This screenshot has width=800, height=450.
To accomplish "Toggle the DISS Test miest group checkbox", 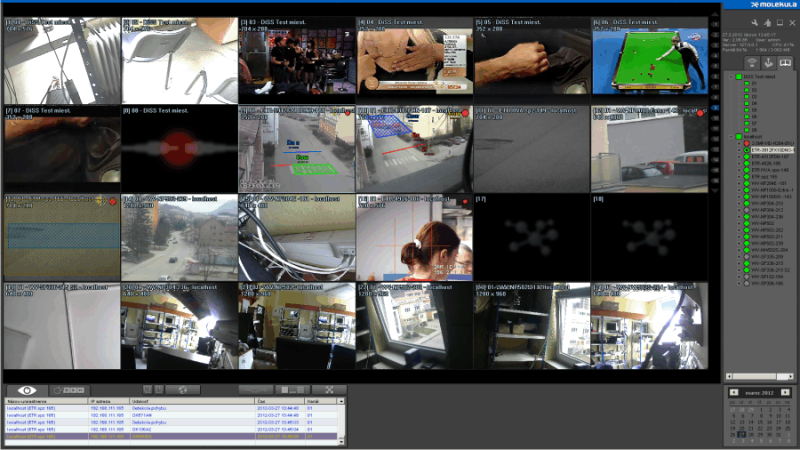I will point(738,77).
